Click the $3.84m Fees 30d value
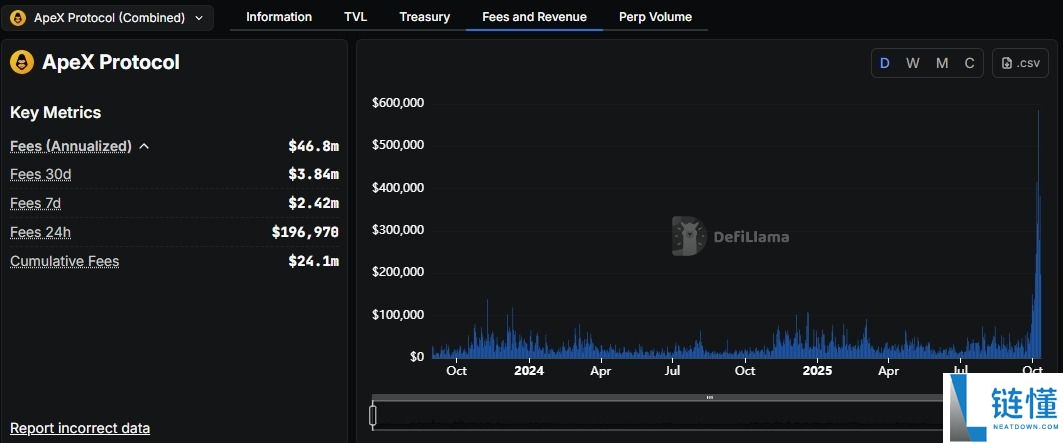The image size is (1063, 443). (313, 174)
